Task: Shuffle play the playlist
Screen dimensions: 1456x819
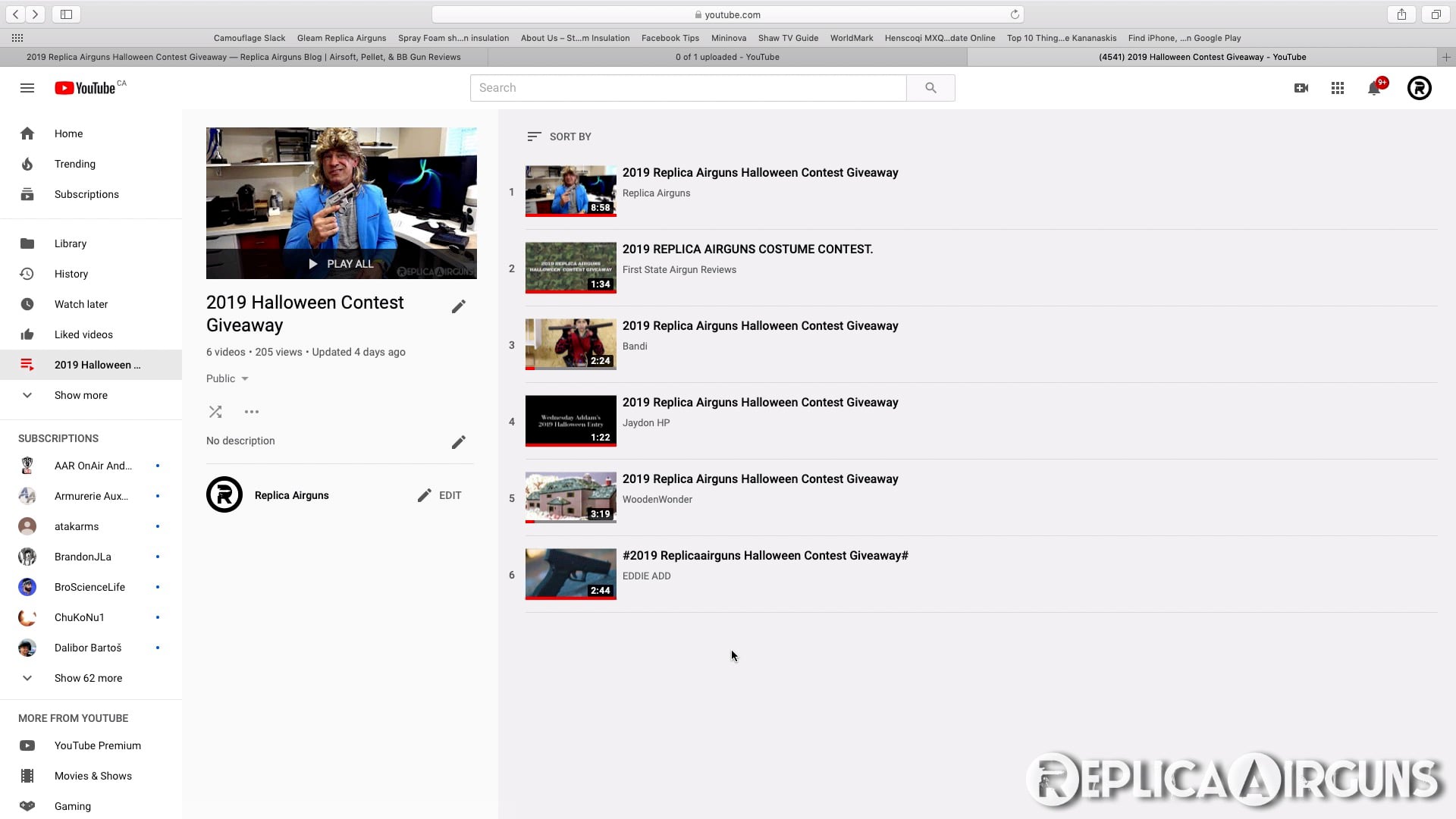Action: click(x=215, y=412)
